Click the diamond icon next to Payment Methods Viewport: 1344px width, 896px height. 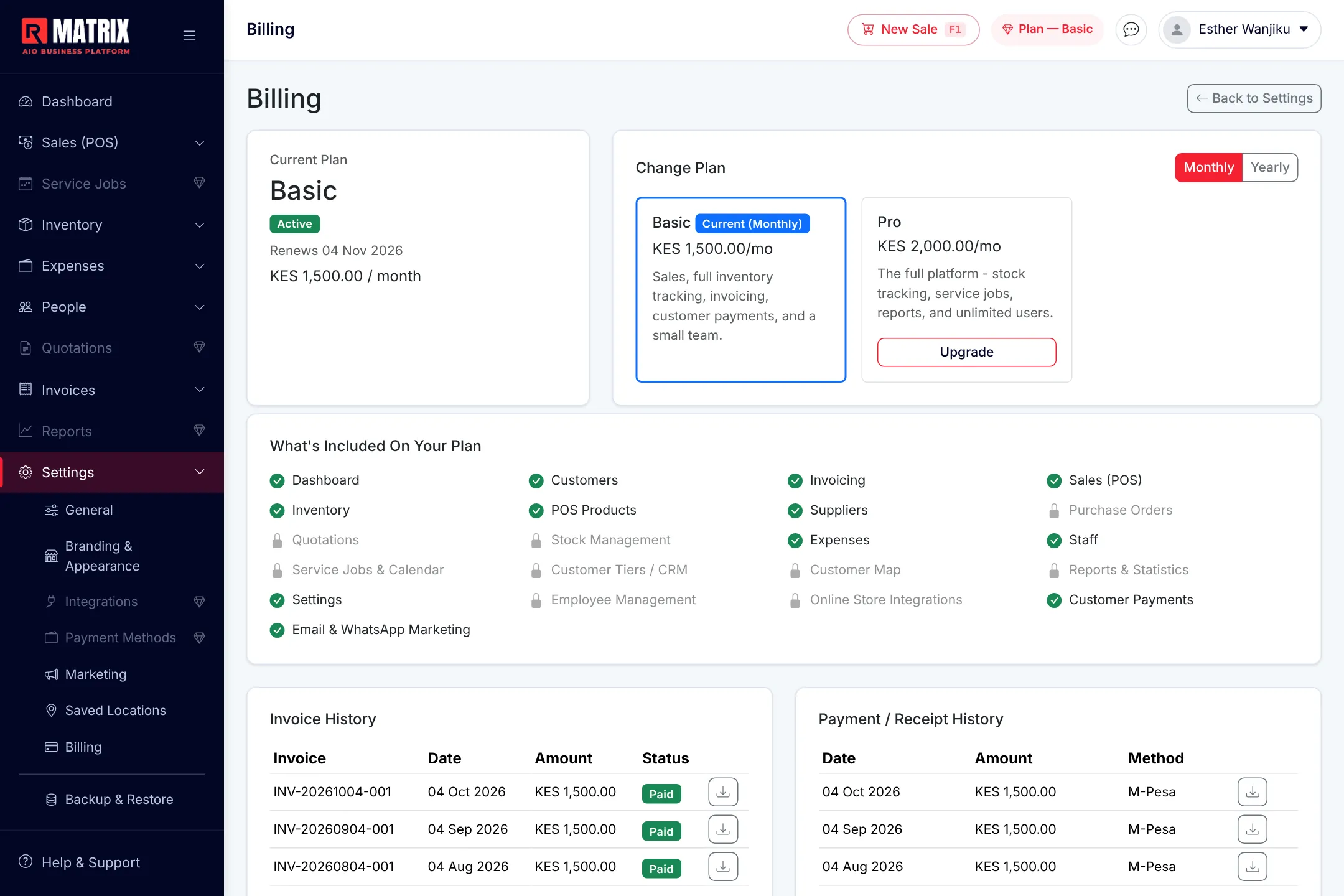click(199, 638)
